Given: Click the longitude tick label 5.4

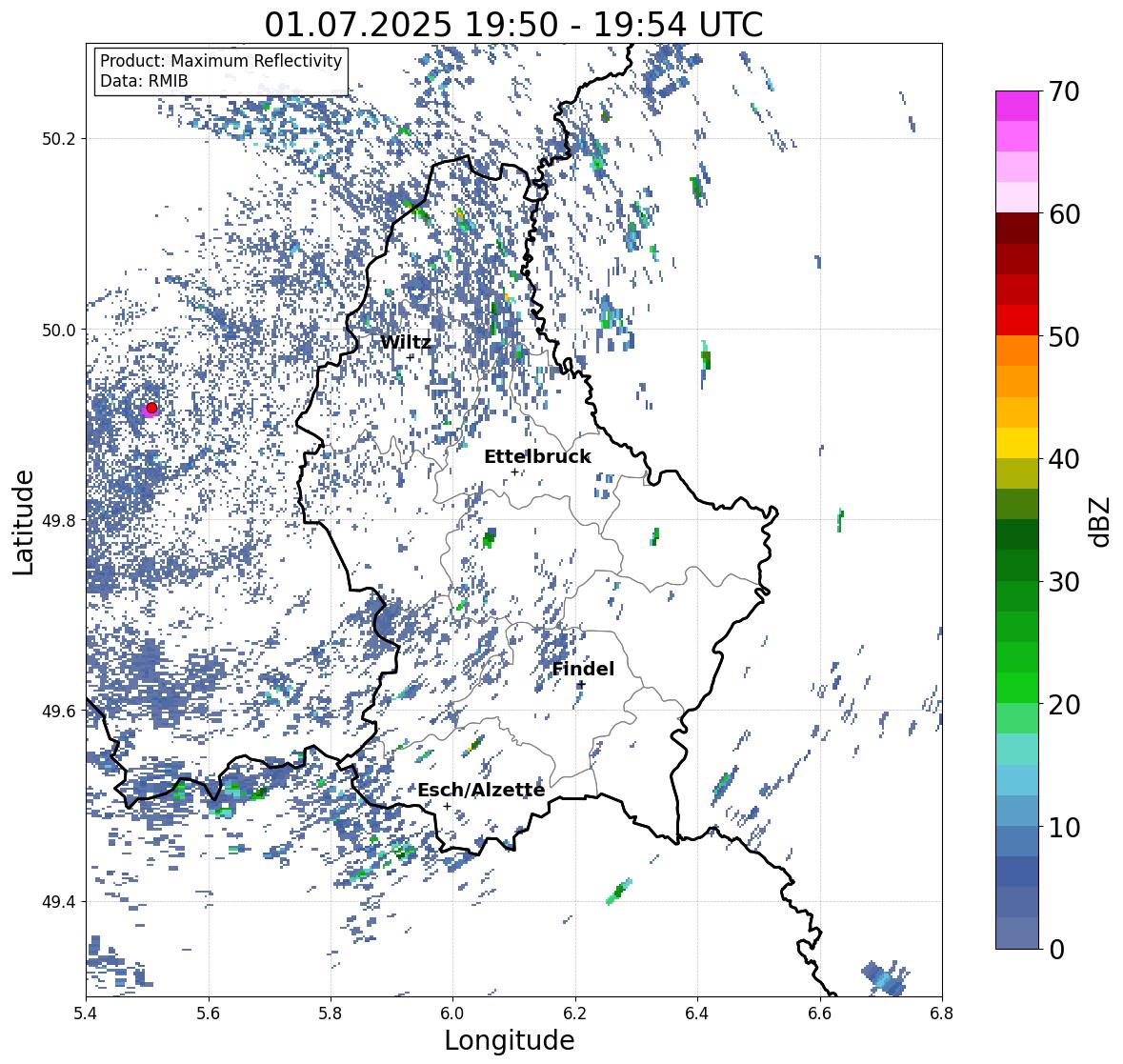Looking at the screenshot, I should (86, 1014).
